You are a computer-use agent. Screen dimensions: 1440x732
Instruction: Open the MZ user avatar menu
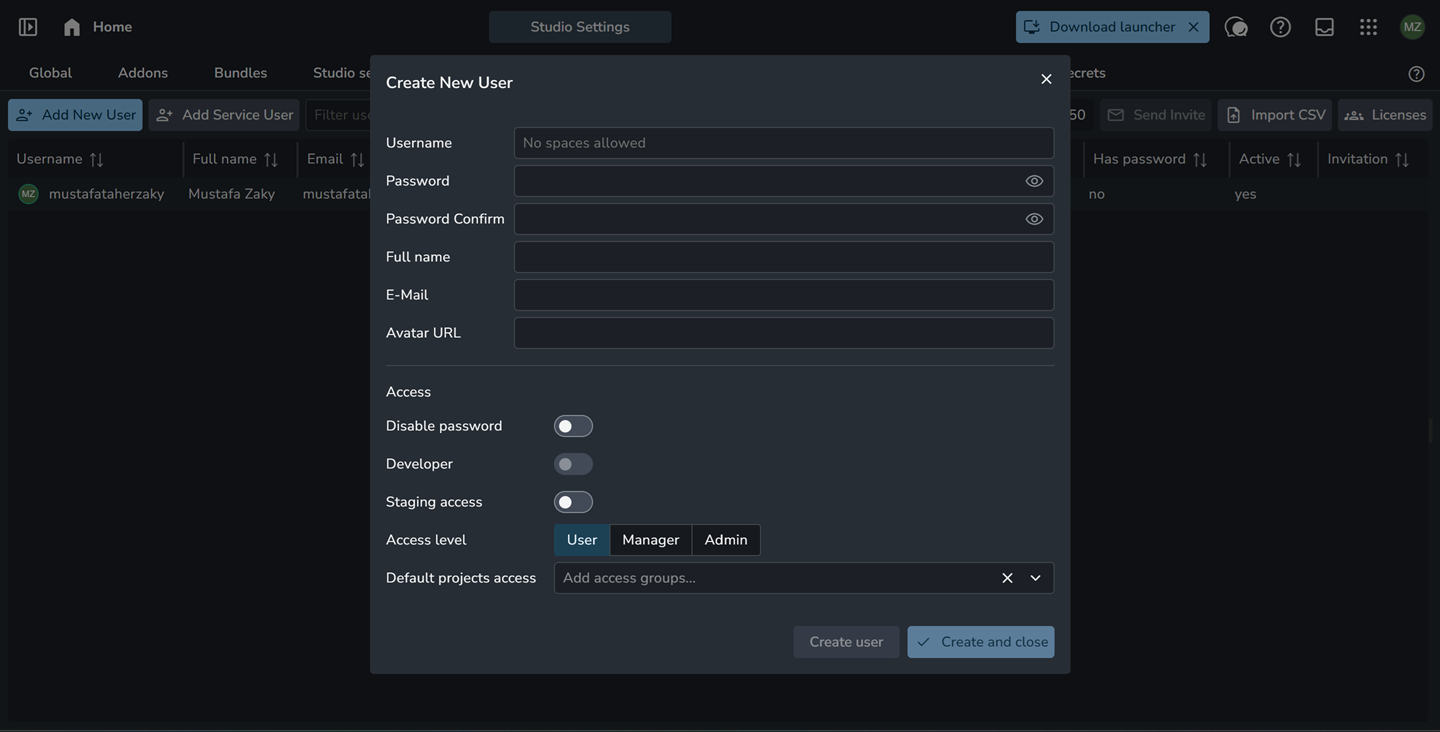point(1412,27)
